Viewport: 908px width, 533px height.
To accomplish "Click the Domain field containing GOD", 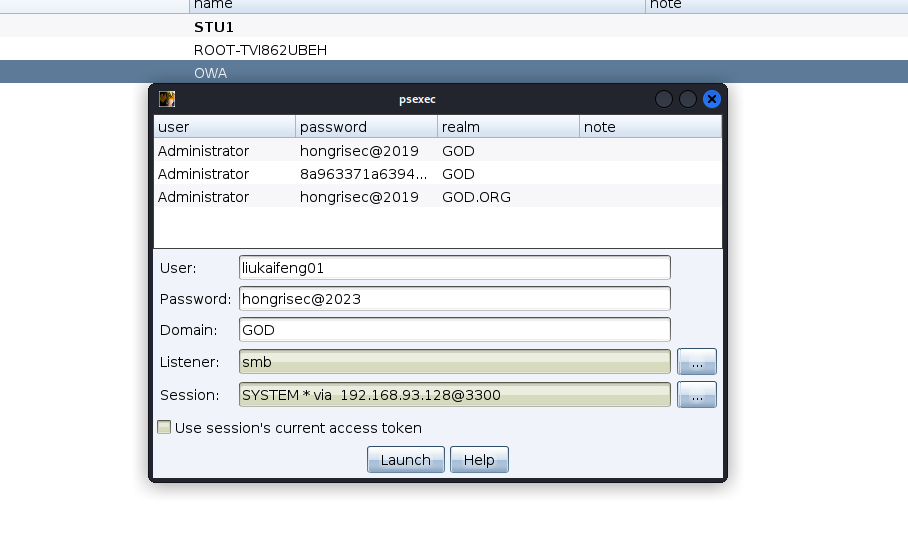I will point(454,330).
